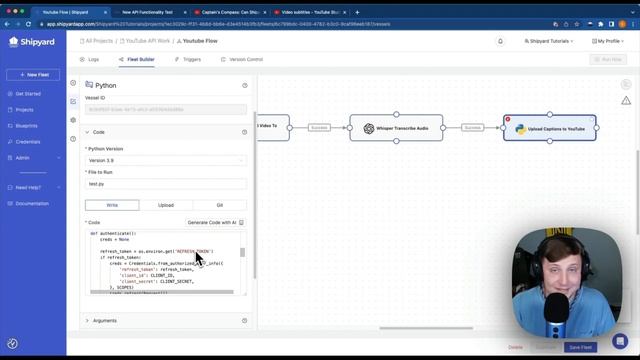This screenshot has width=640, height=360.
Task: Click the Python vessel help icon
Action: (x=245, y=85)
